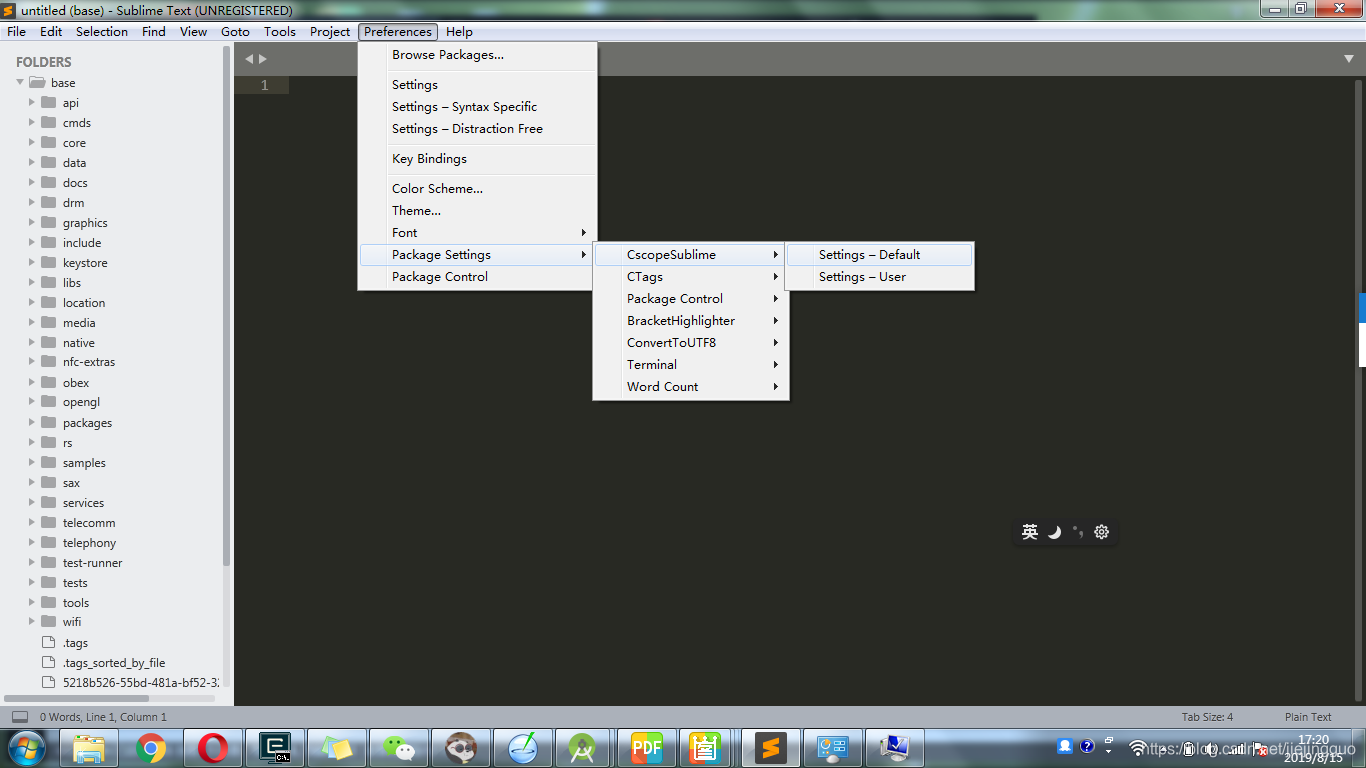Open the Tools menu
Viewport: 1366px width, 768px height.
pos(280,31)
